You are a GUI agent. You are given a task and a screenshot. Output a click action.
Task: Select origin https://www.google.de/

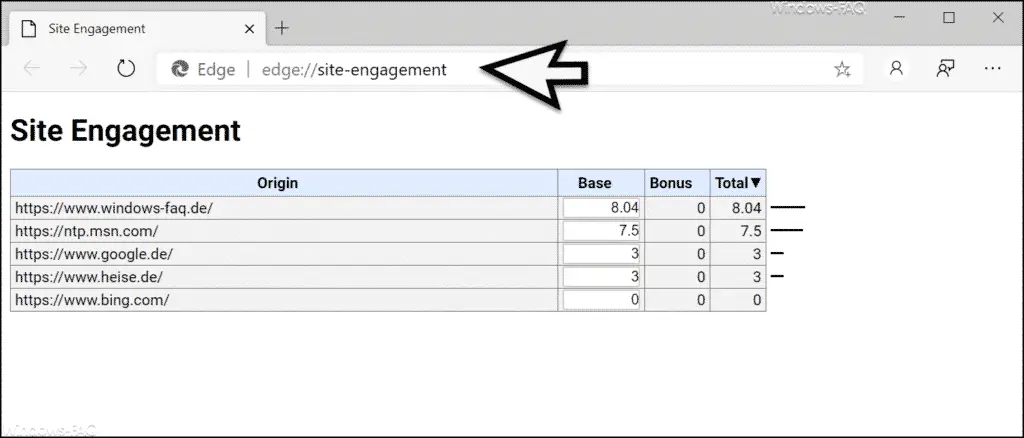(x=93, y=254)
